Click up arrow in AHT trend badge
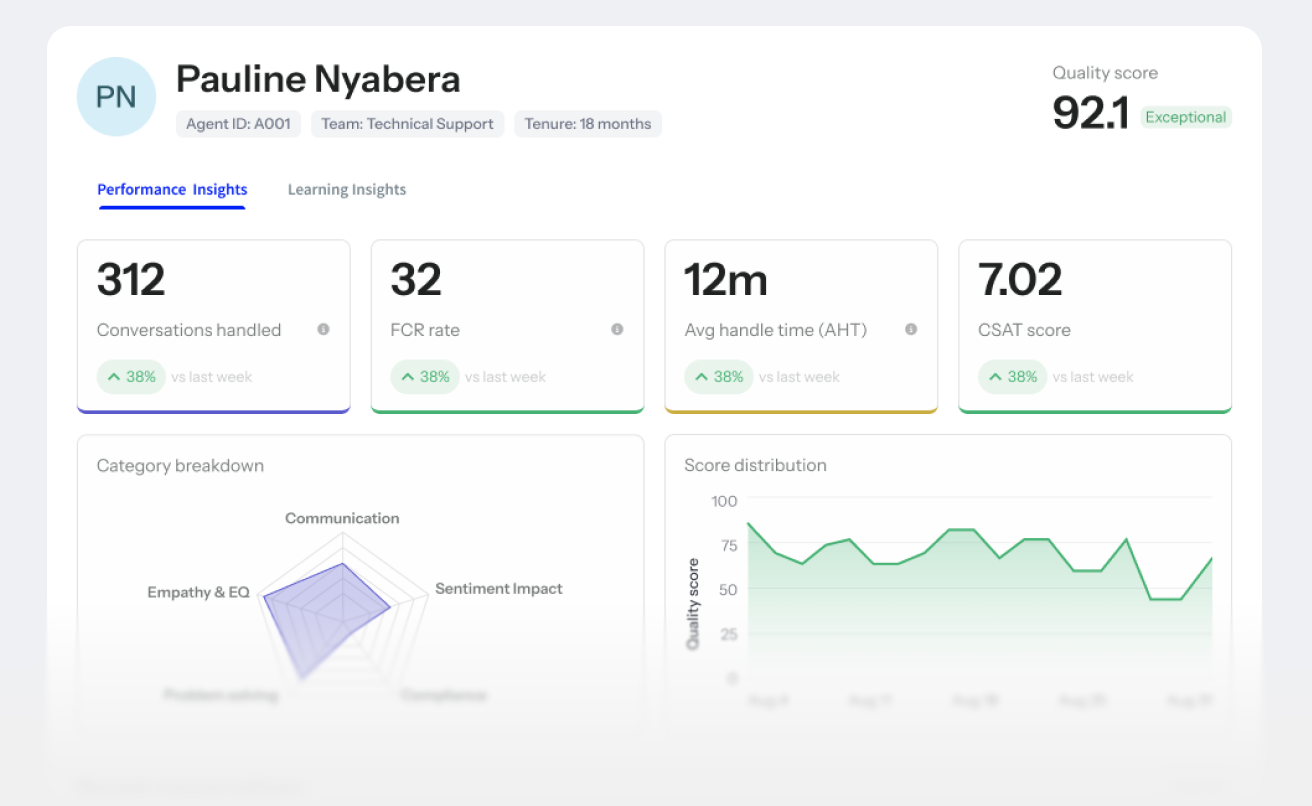1312x806 pixels. (702, 377)
